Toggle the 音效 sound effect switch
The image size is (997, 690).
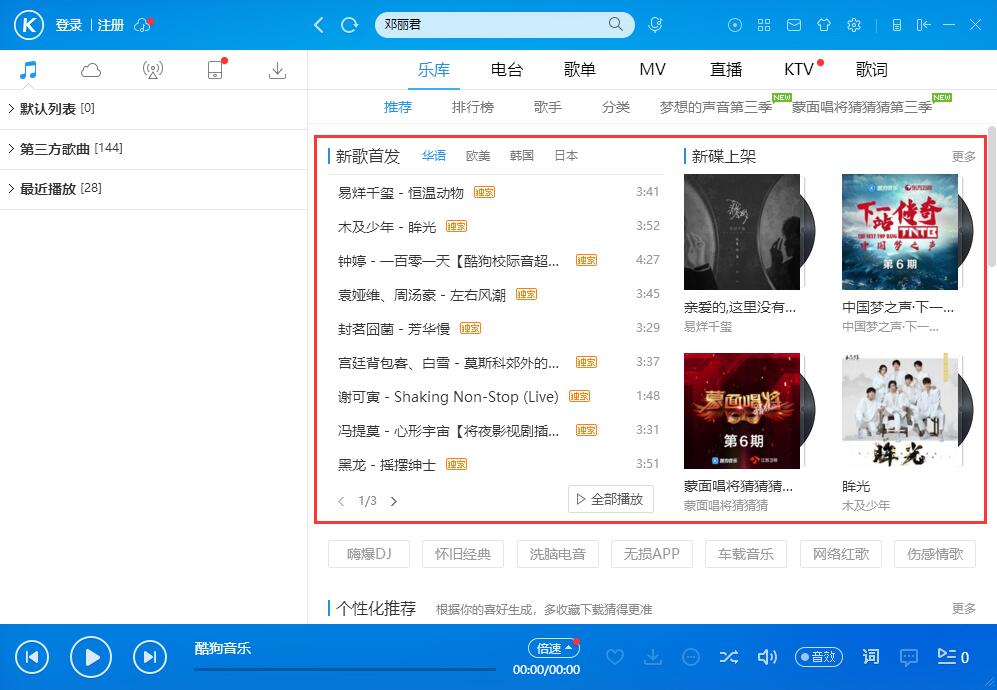click(818, 657)
